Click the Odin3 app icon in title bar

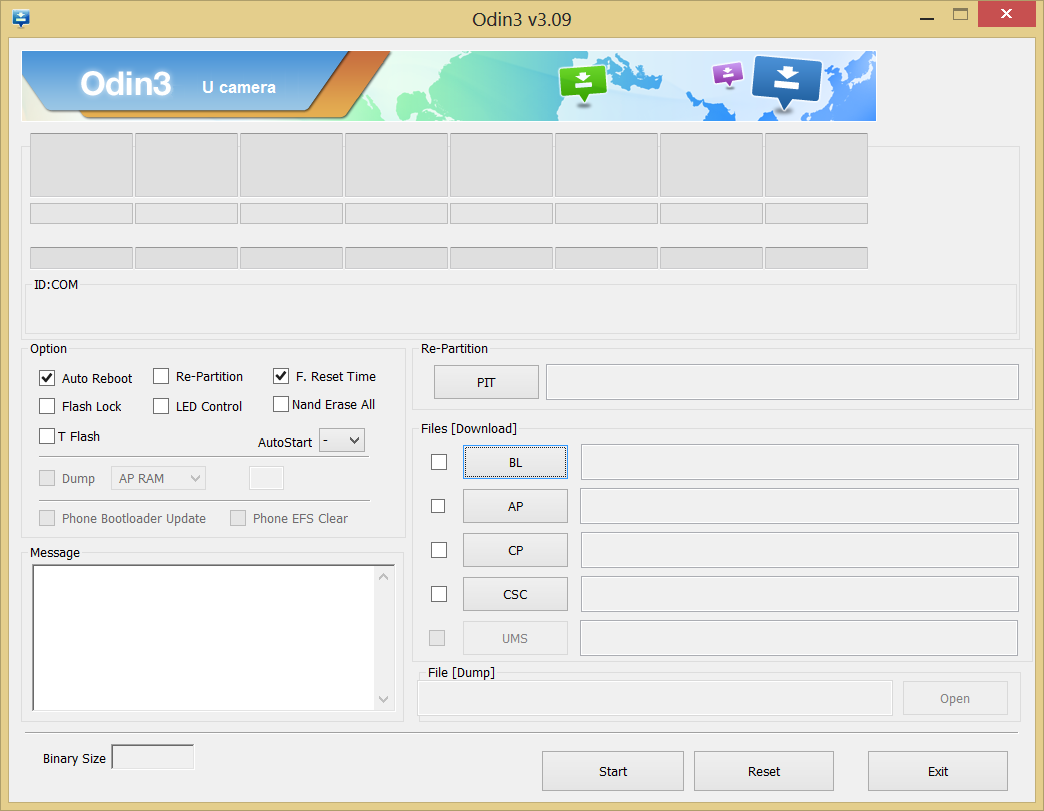(x=21, y=18)
